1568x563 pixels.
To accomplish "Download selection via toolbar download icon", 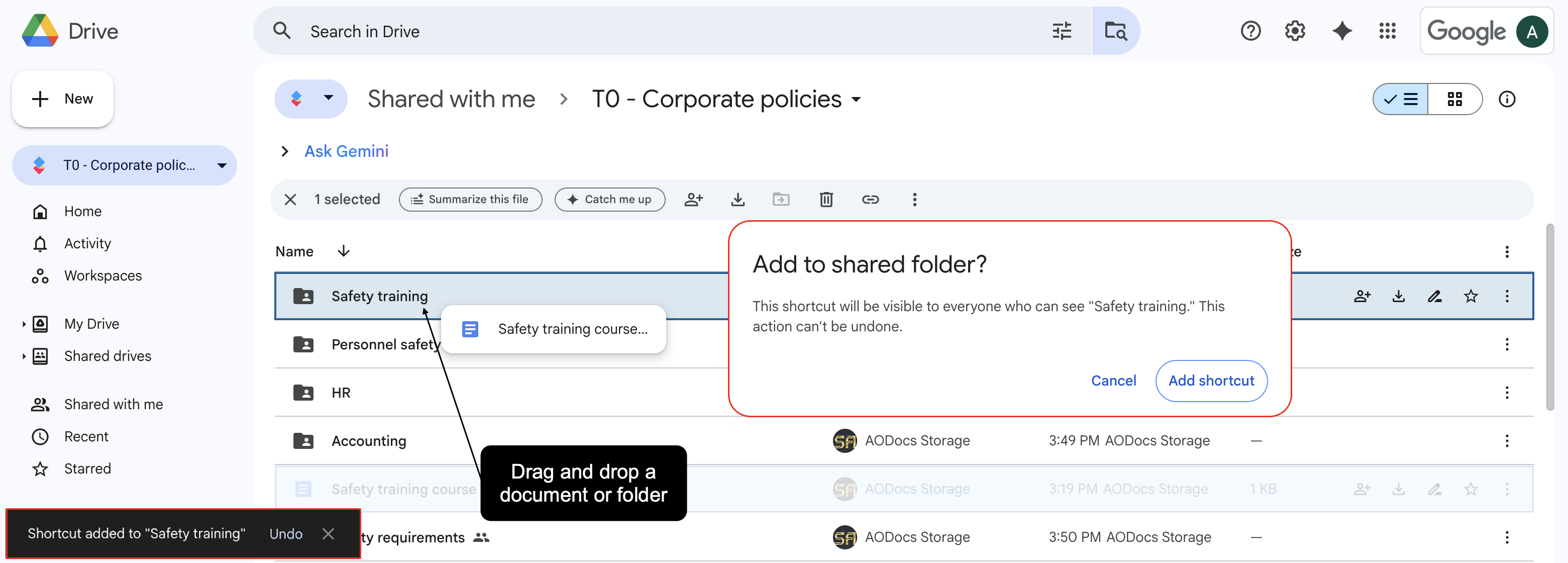I will coord(737,199).
